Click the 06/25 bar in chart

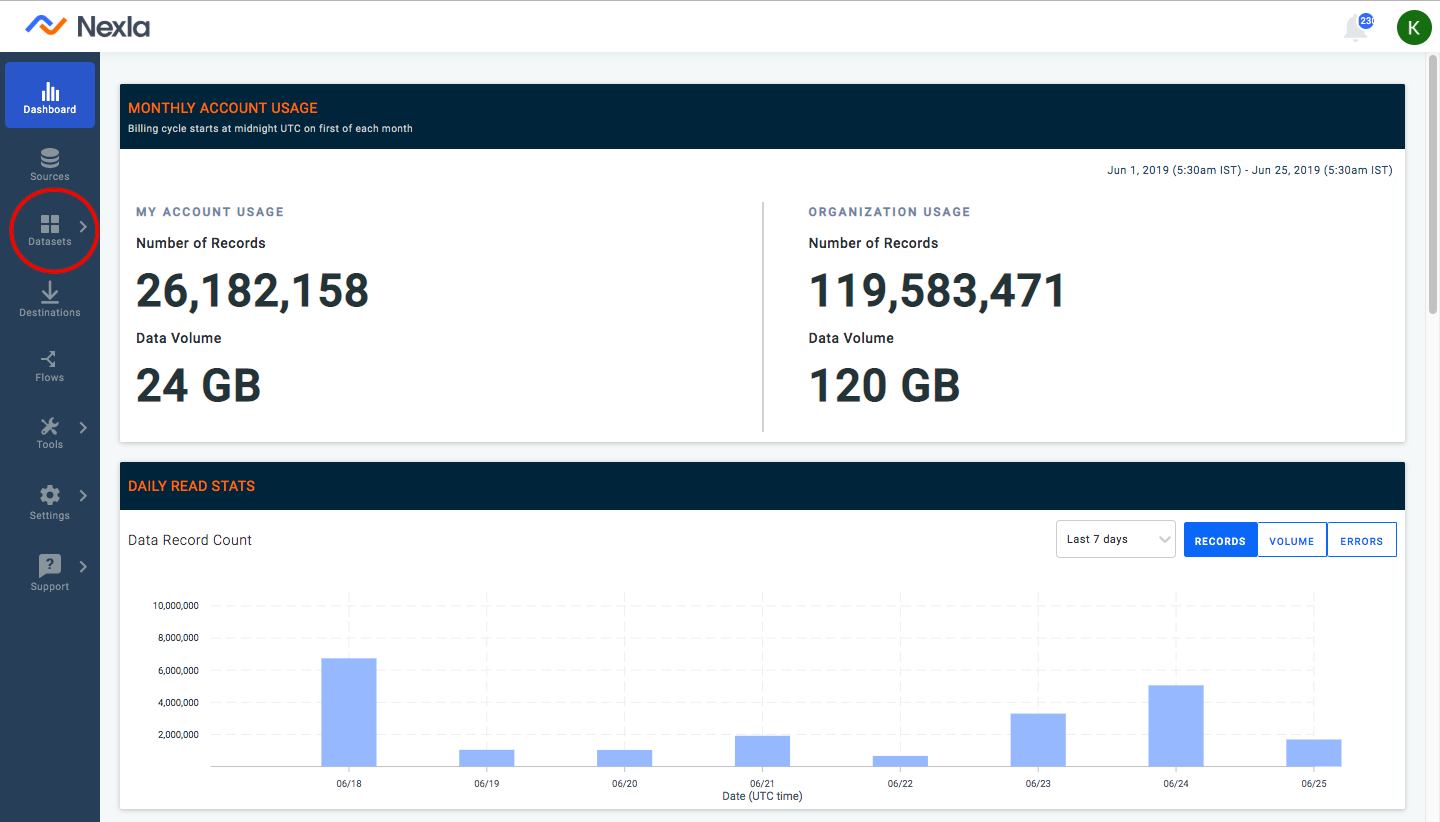point(1314,753)
